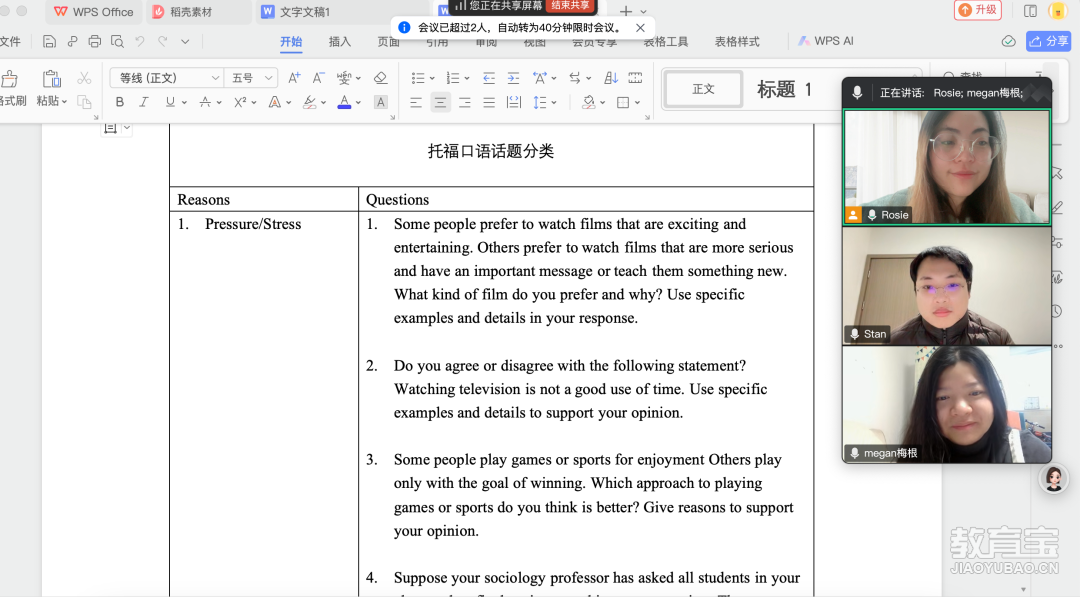
Task: Apply the 标题 1 heading style
Action: [785, 89]
